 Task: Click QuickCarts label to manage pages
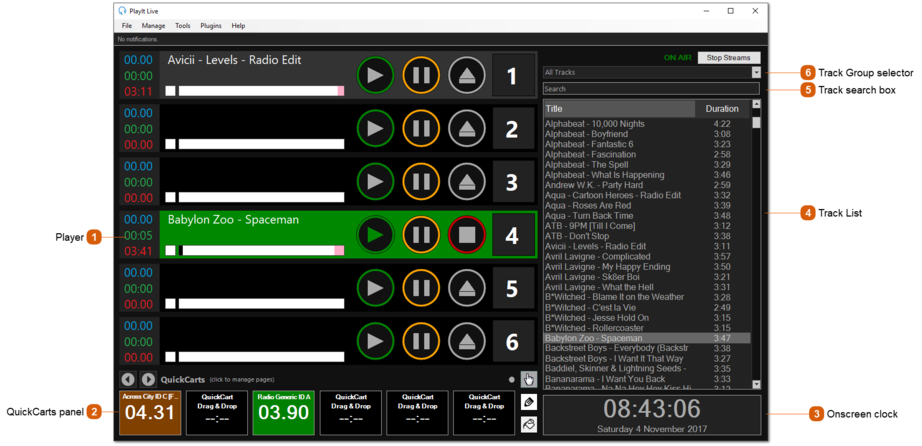(x=183, y=380)
